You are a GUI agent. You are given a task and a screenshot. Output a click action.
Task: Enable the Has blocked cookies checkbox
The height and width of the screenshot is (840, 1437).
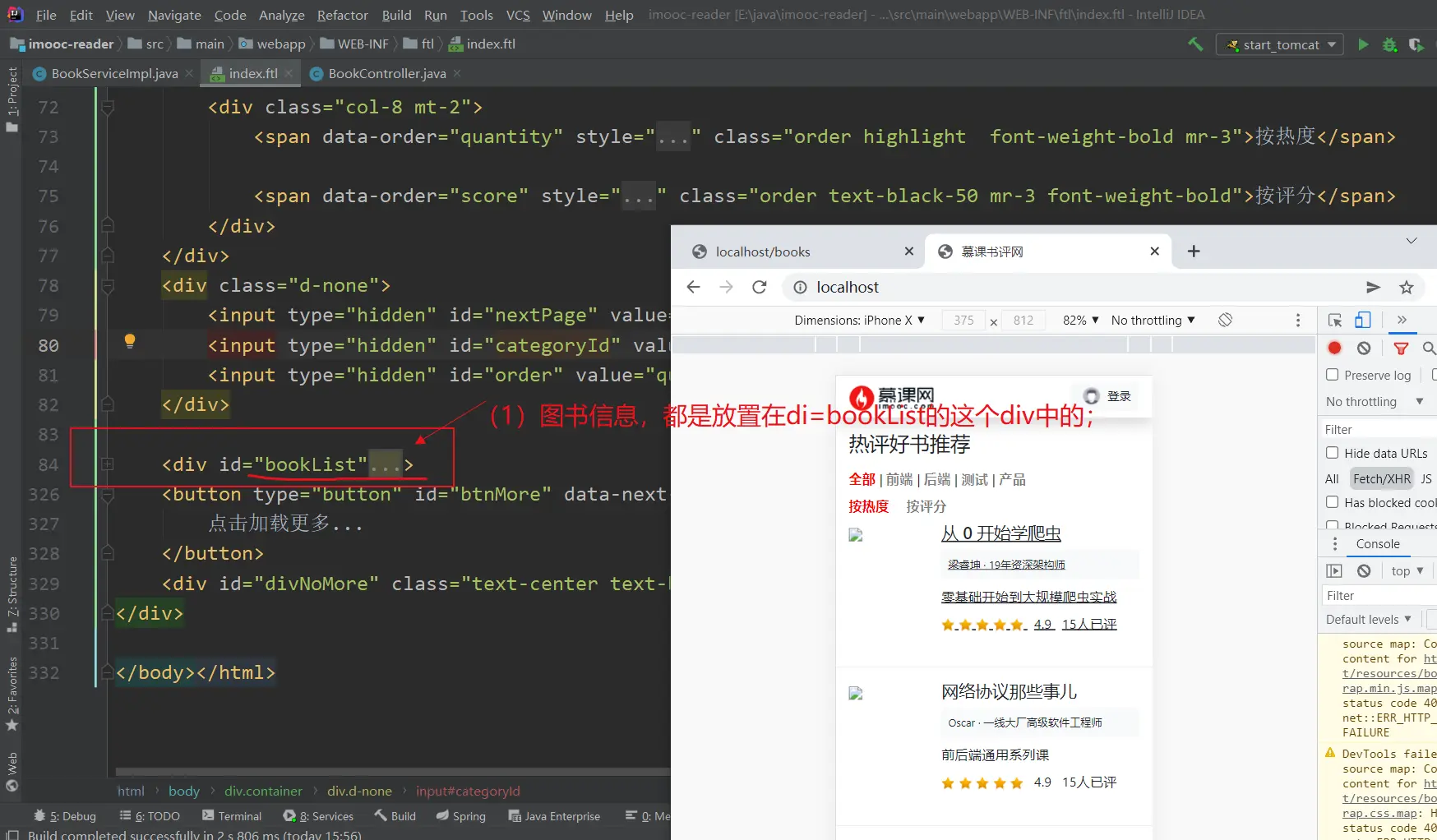[x=1332, y=502]
